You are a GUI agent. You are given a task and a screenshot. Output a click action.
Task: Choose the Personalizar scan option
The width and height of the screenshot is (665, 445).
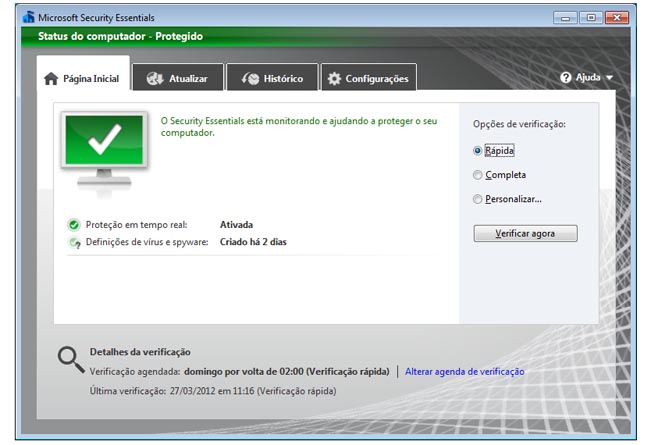tap(478, 199)
